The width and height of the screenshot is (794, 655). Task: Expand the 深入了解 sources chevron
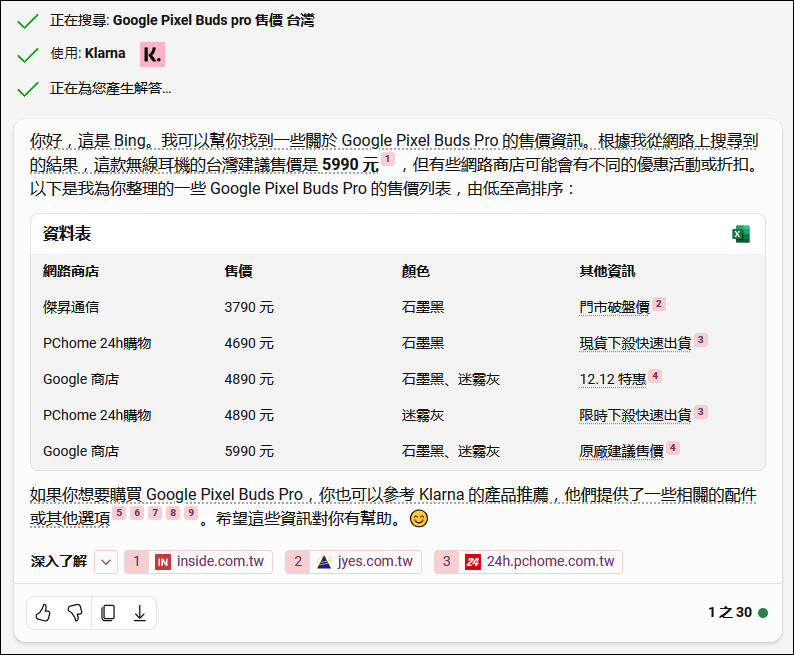[x=106, y=562]
